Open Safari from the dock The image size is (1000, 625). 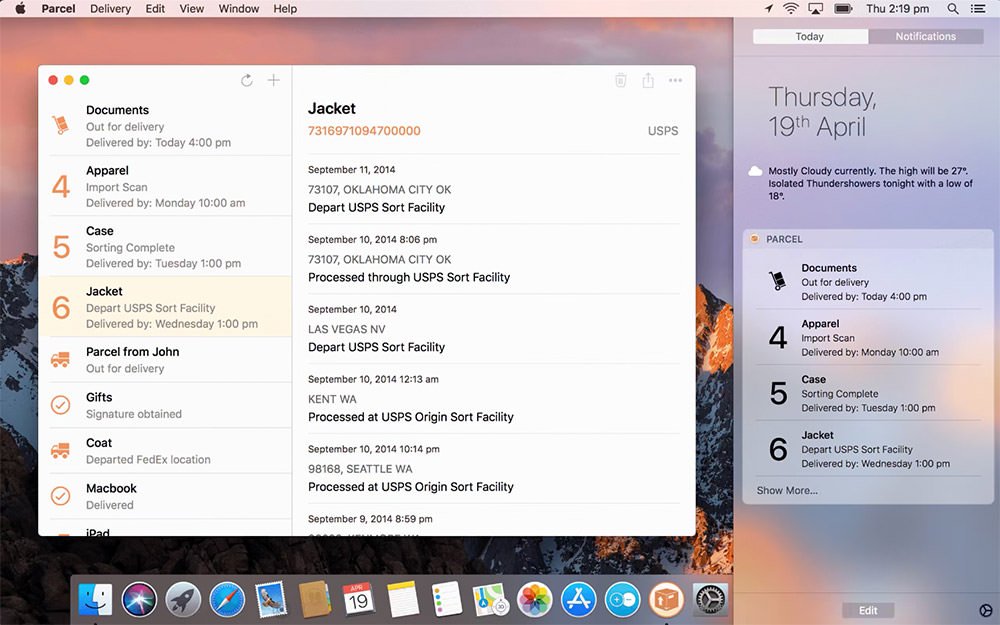coord(227,600)
